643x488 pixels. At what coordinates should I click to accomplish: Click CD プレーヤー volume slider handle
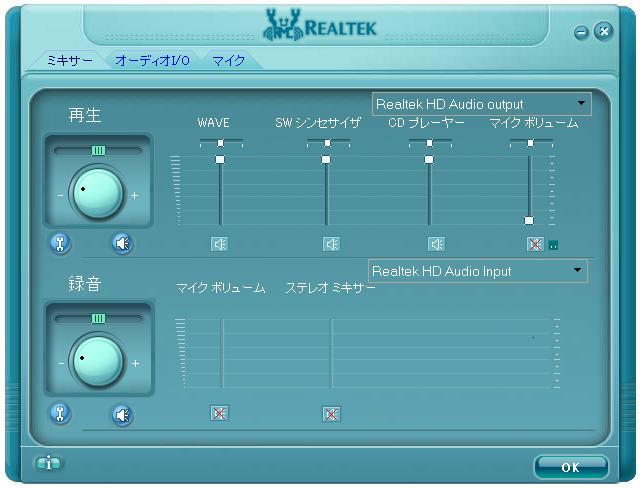pos(429,159)
